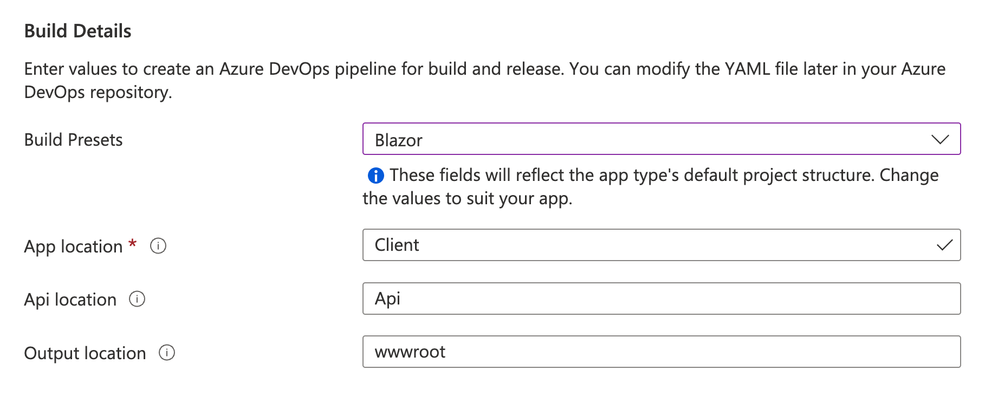
Task: Click the info icon beside Api location
Action: coord(138,299)
